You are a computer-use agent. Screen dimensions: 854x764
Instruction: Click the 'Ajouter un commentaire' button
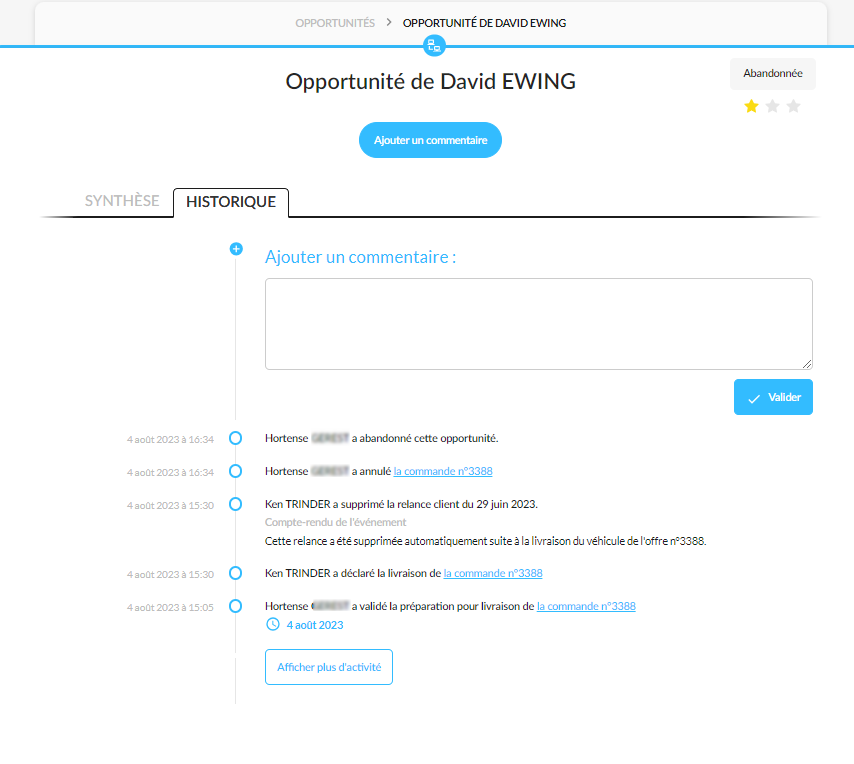pyautogui.click(x=430, y=140)
